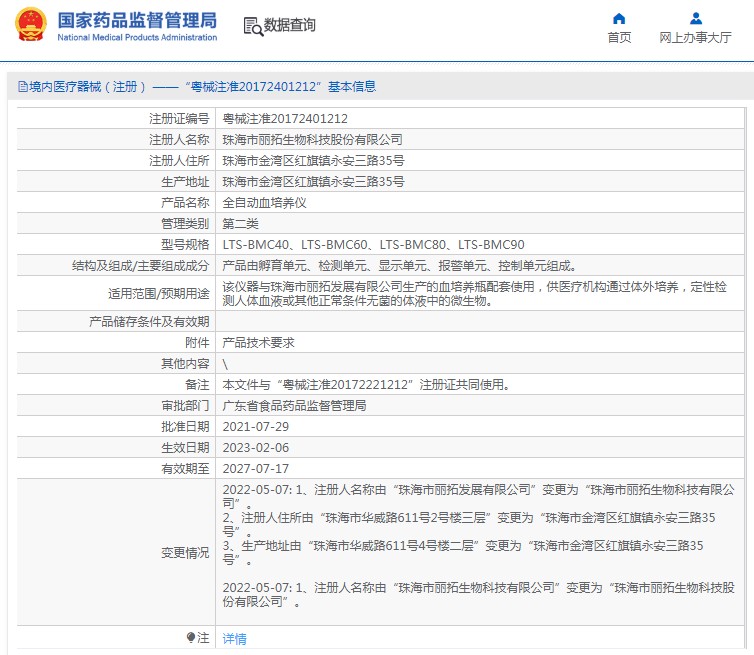Click National Medical Products Administration text
This screenshot has height=655, width=754.
pos(137,38)
